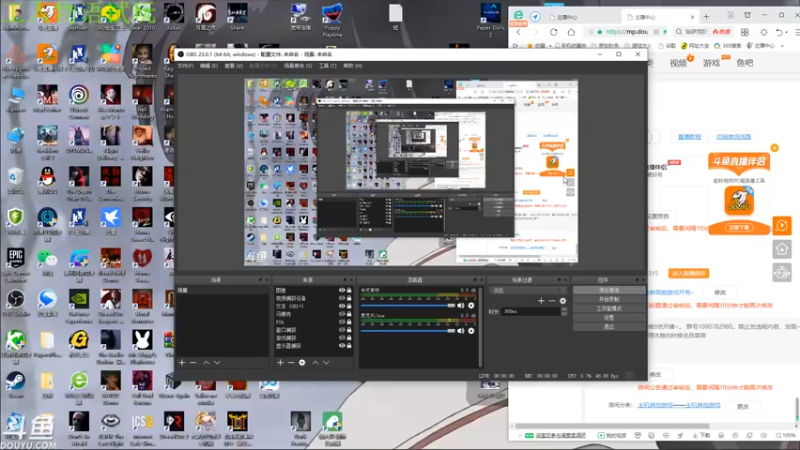Expand more bookmarks at bookmarks bar end
800x450 pixels.
[782, 46]
